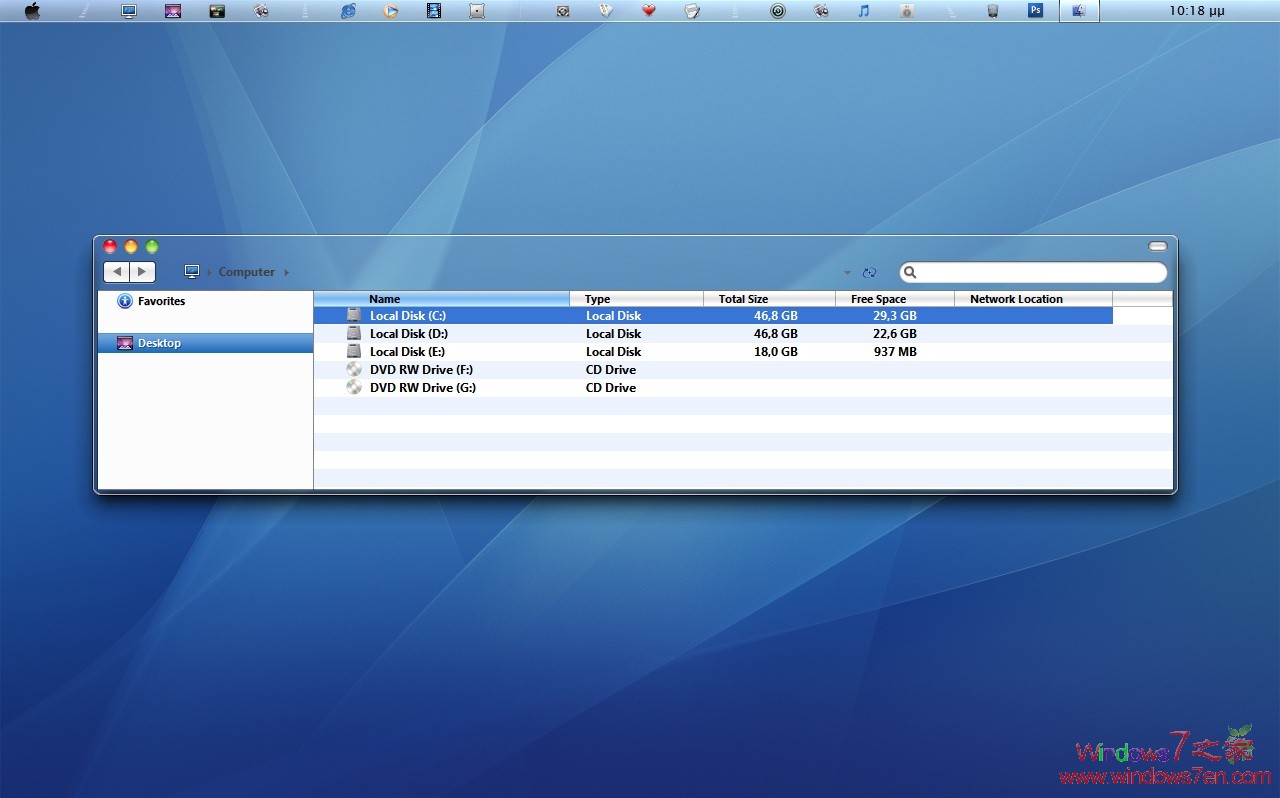Click the display monitor icon in the menu bar

[128, 10]
